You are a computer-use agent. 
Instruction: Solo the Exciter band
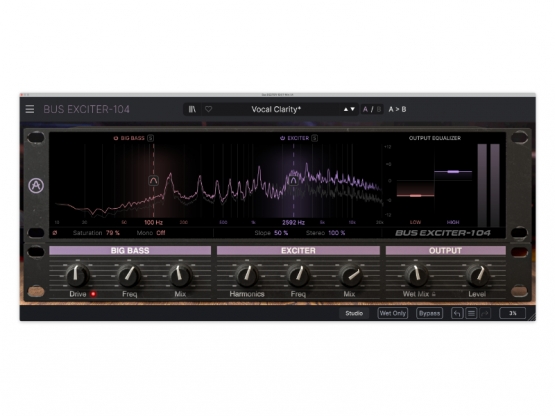[x=314, y=138]
